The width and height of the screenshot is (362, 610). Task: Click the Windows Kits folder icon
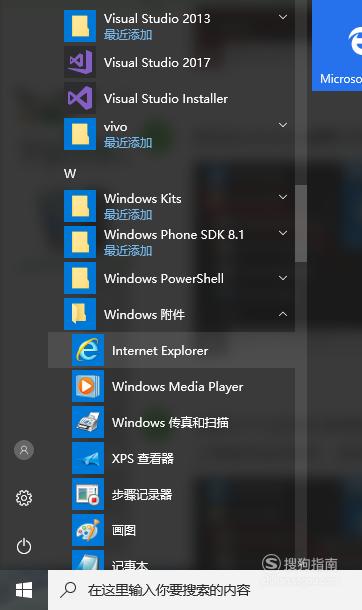click(x=80, y=206)
